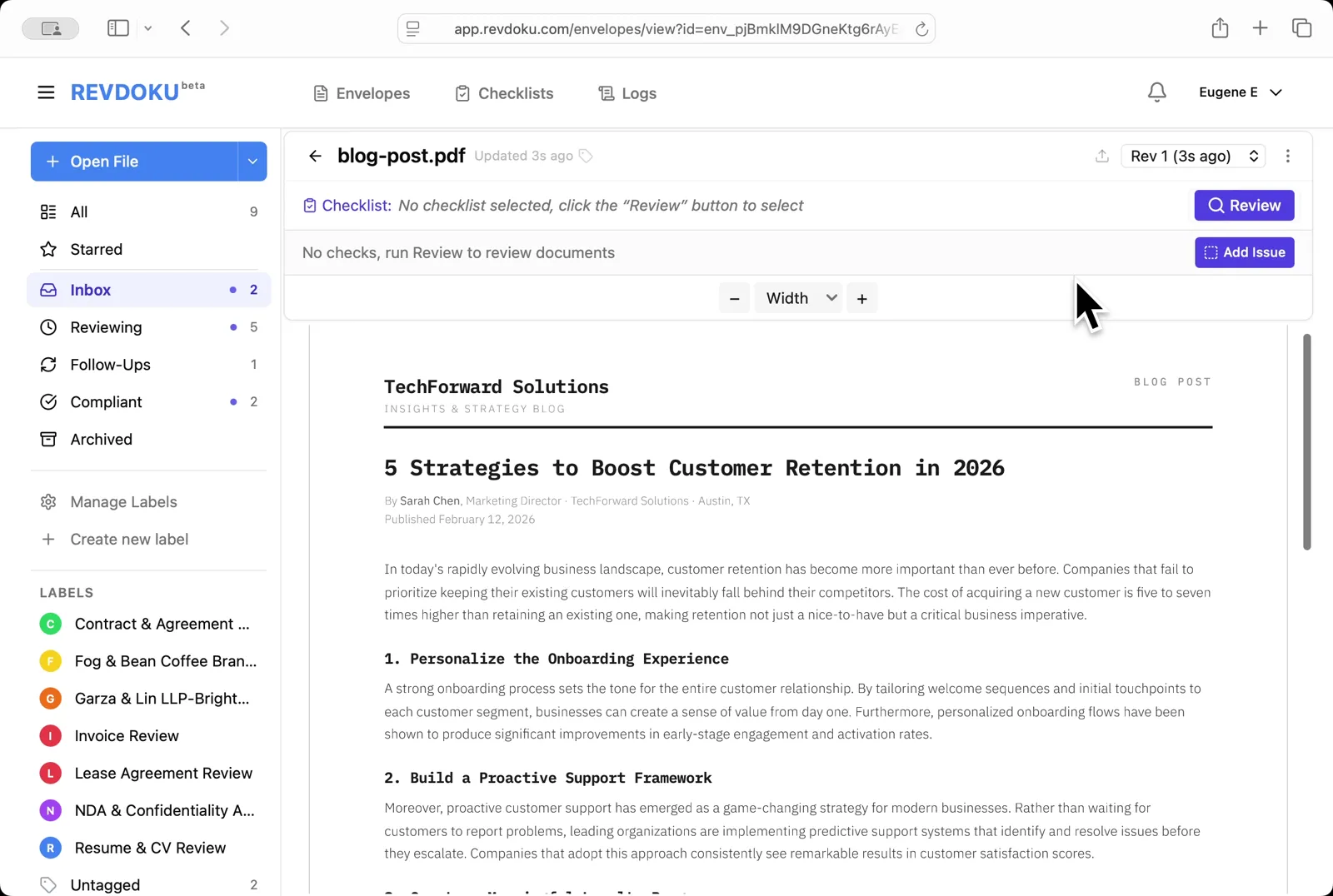Open the Rev 1 revision selector
The height and width of the screenshot is (896, 1333).
1192,156
